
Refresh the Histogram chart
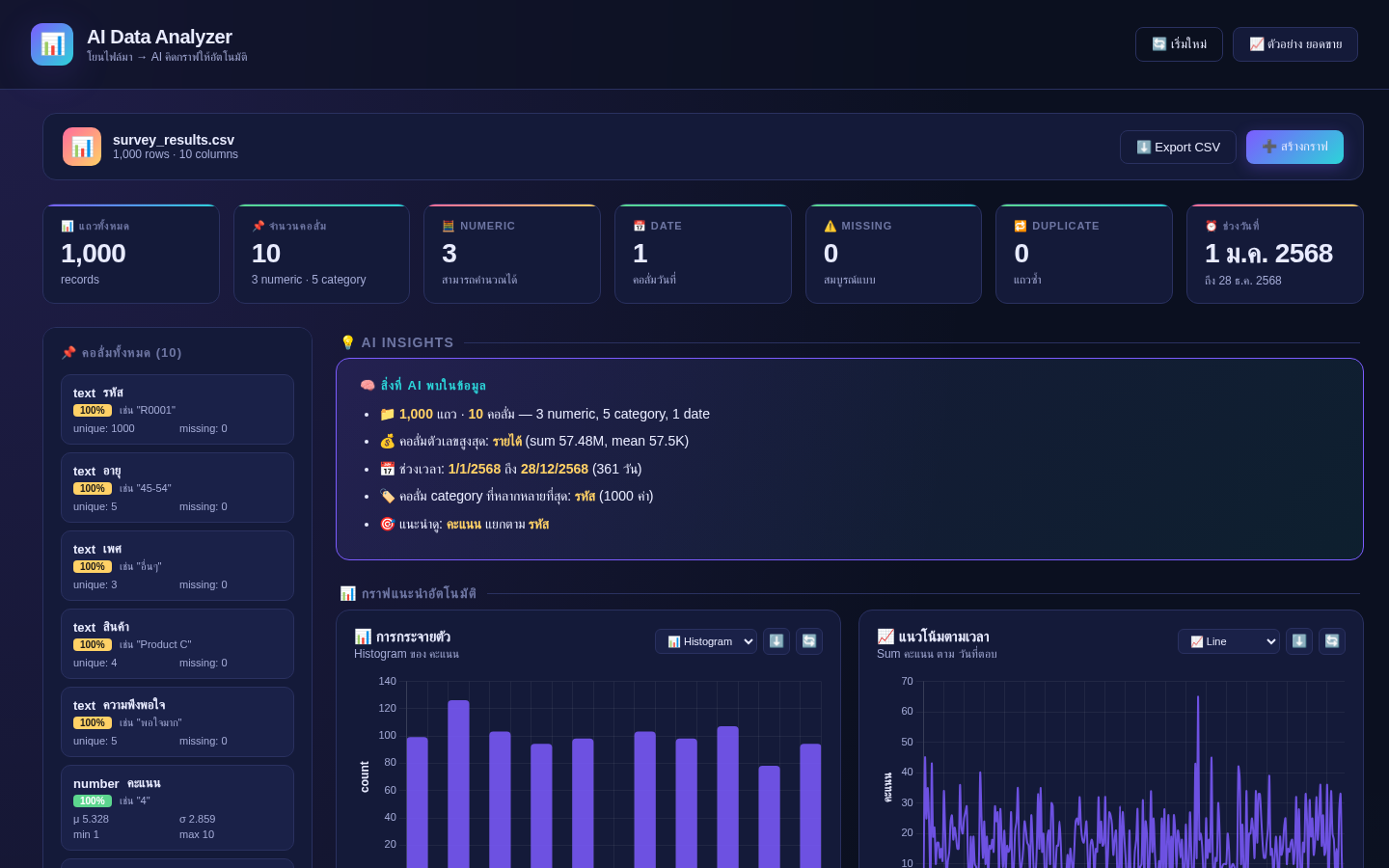click(809, 641)
